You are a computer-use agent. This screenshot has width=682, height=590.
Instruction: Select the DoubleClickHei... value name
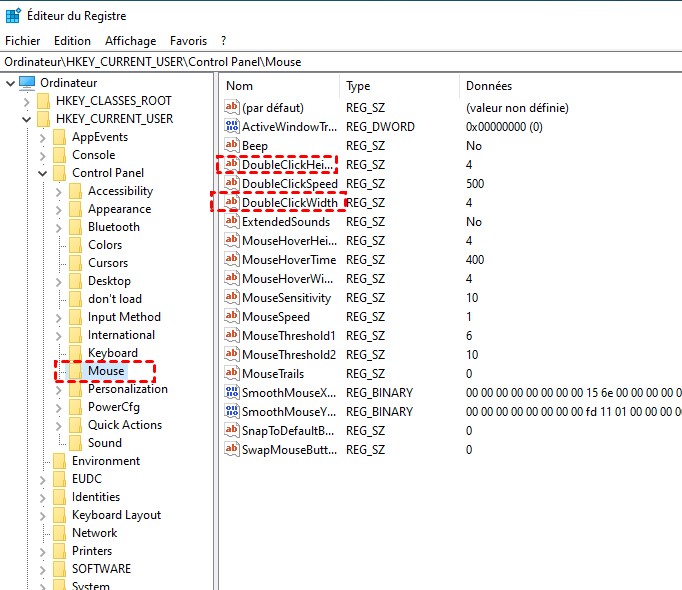[x=288, y=164]
